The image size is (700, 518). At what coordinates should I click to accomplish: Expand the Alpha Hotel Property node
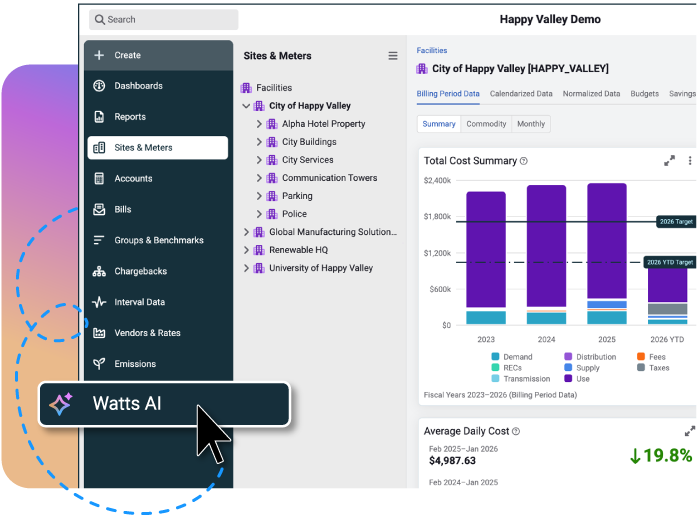coord(259,124)
